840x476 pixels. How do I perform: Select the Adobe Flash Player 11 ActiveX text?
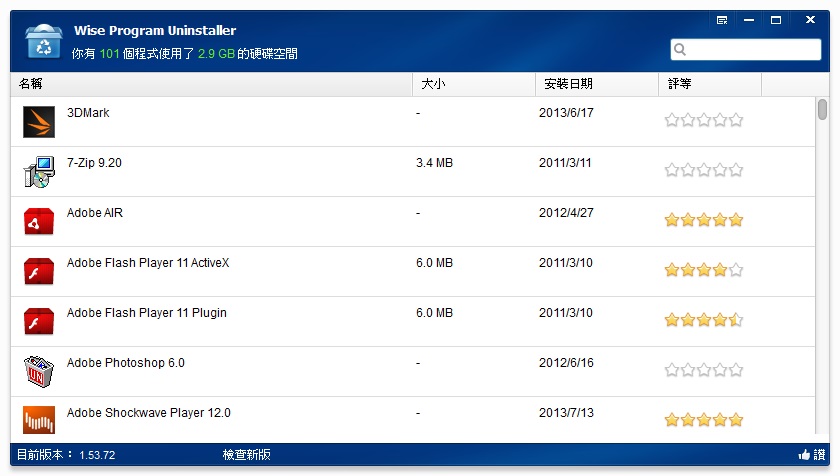pyautogui.click(x=148, y=262)
